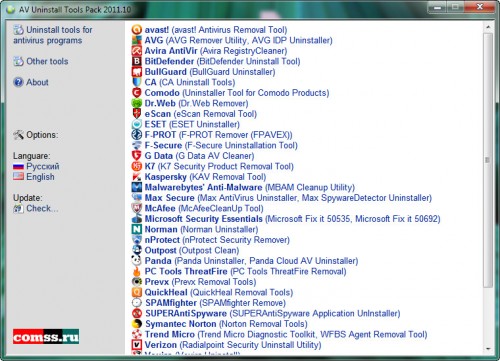Click the Dr.Web green spider icon

[x=137, y=103]
